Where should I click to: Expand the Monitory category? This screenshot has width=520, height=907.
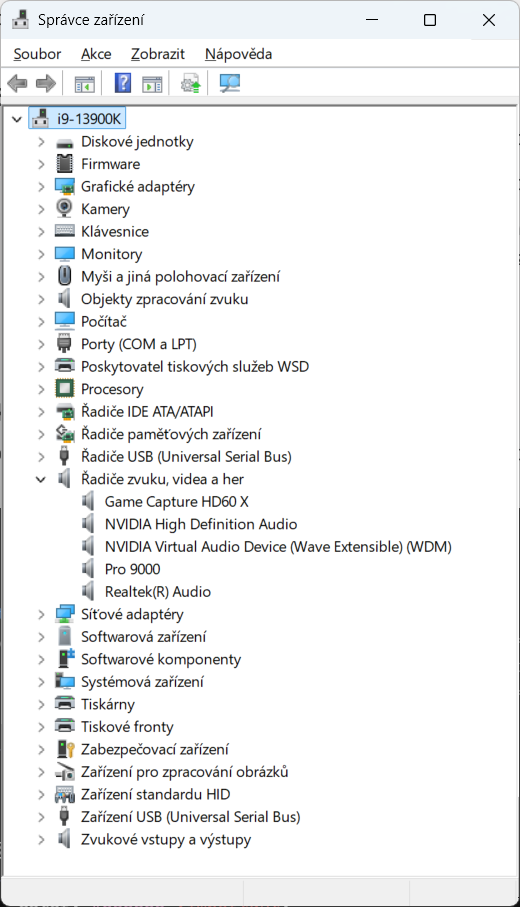[x=41, y=254]
